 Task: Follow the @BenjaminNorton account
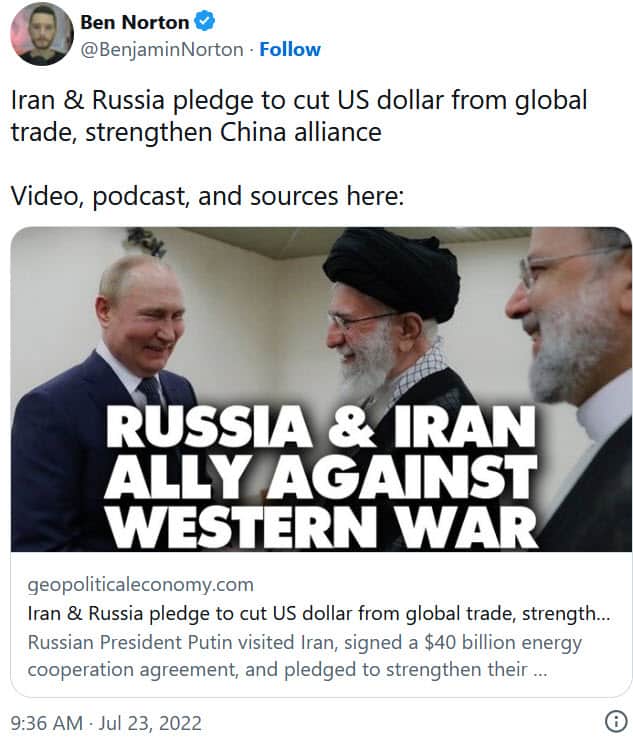coord(290,49)
